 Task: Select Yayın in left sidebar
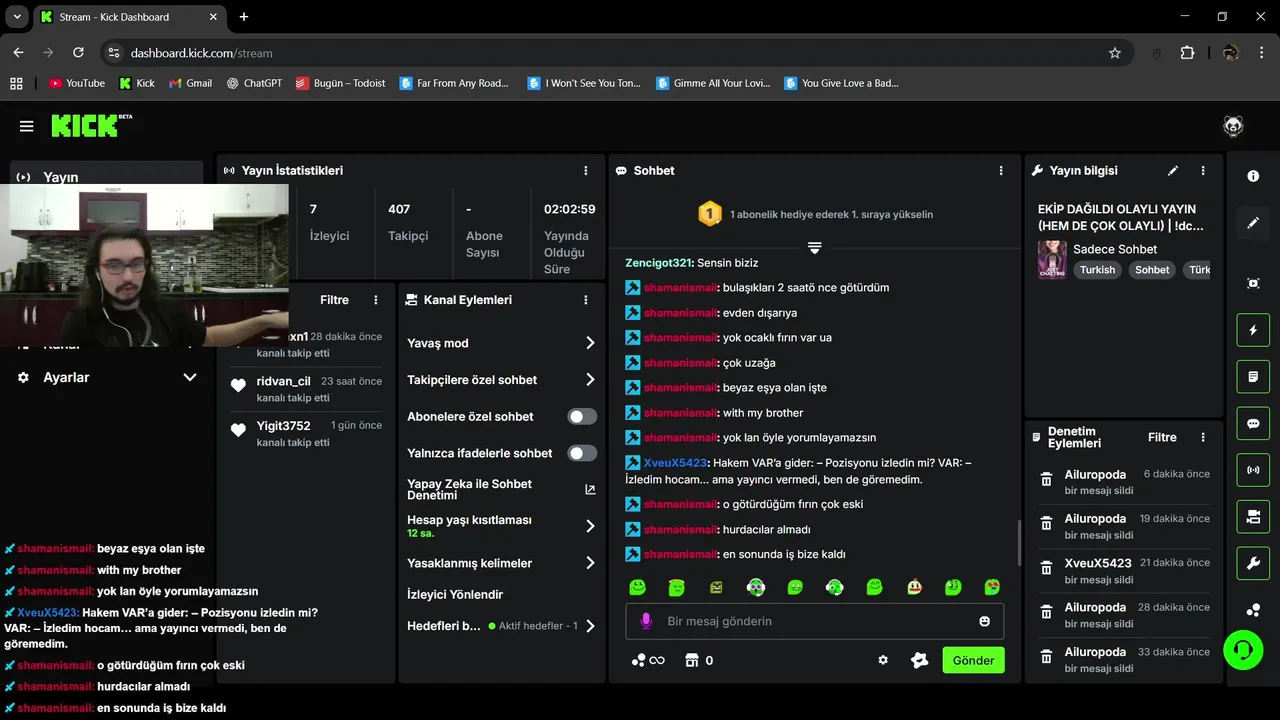(x=106, y=177)
